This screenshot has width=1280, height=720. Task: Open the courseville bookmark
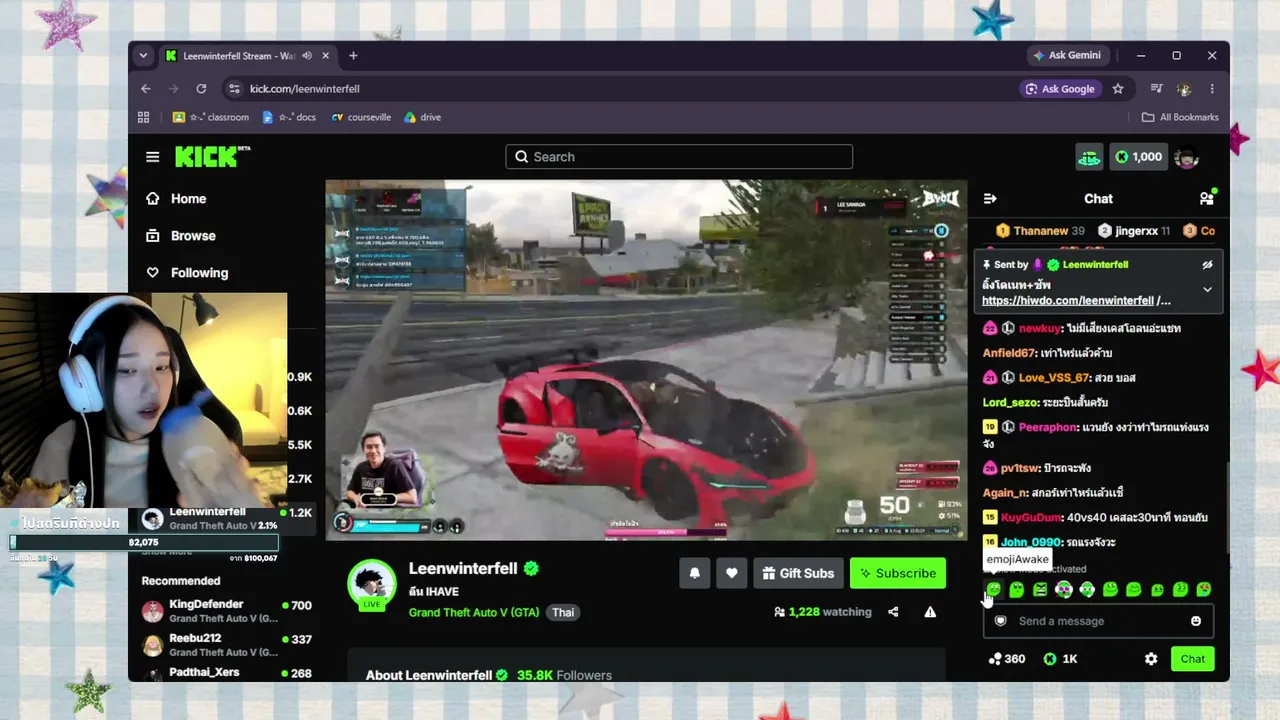click(x=361, y=117)
